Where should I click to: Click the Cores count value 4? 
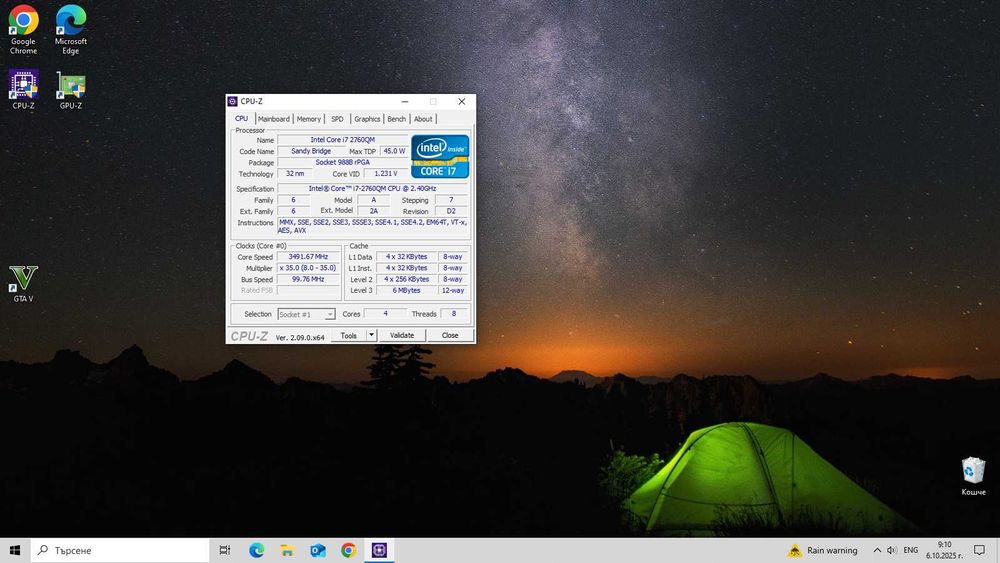[385, 314]
